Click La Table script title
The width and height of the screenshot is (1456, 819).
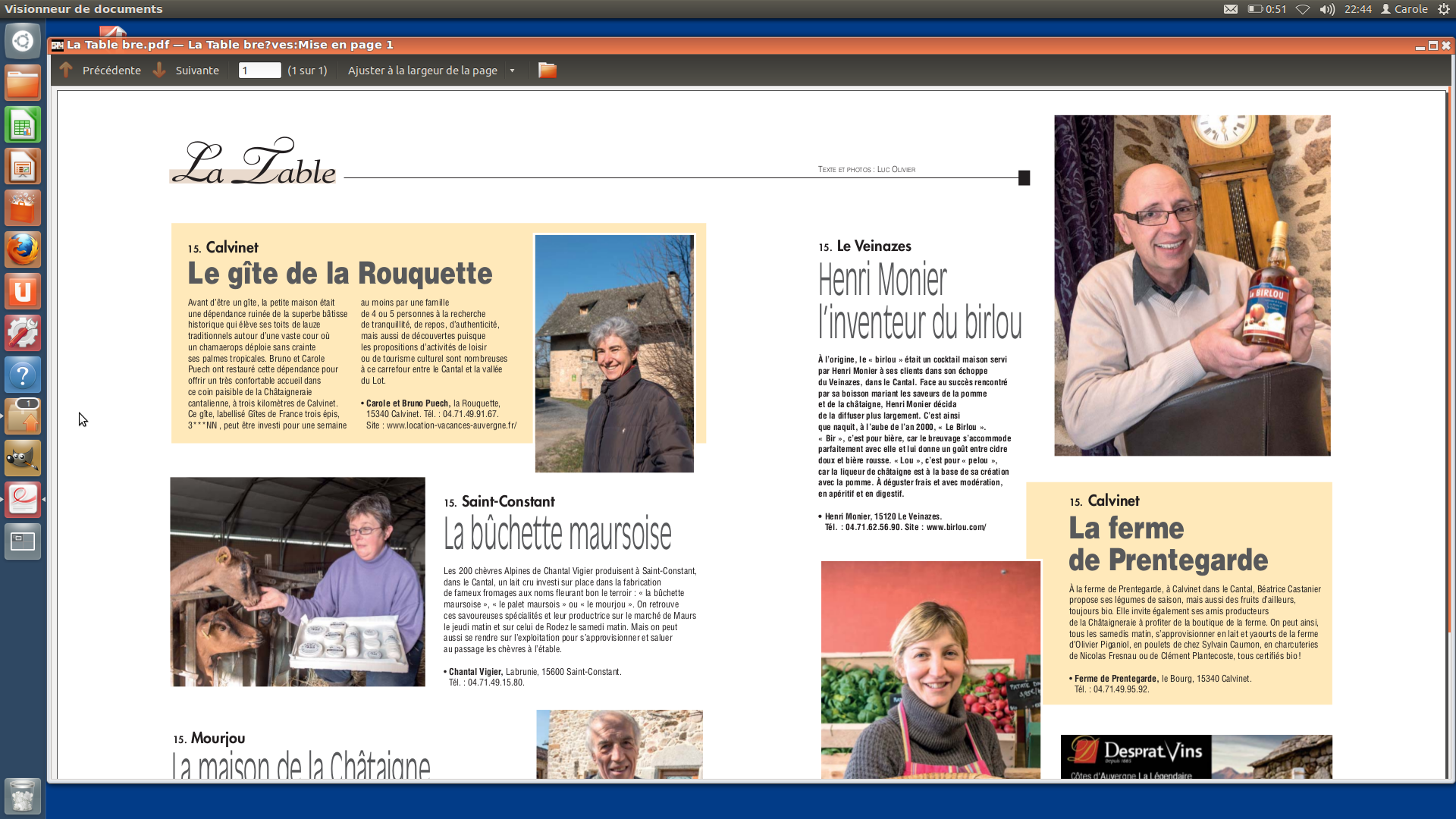point(253,162)
